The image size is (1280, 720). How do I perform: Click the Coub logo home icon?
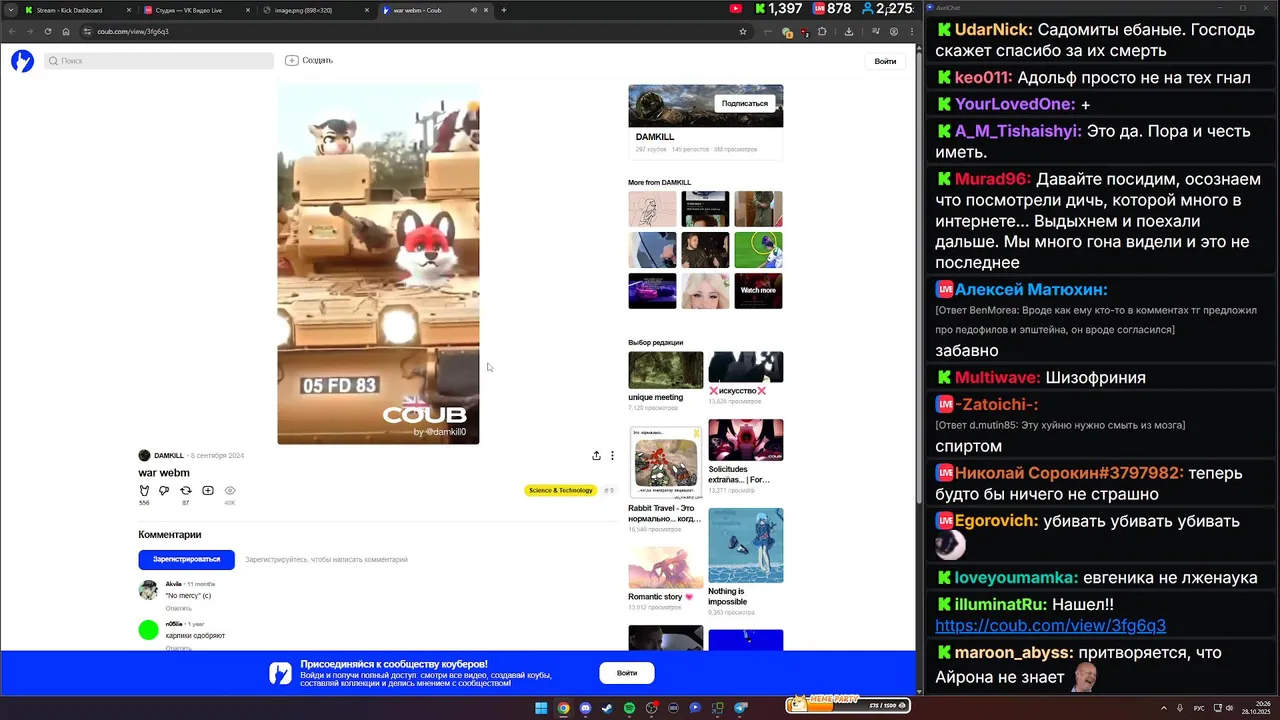[x=22, y=61]
